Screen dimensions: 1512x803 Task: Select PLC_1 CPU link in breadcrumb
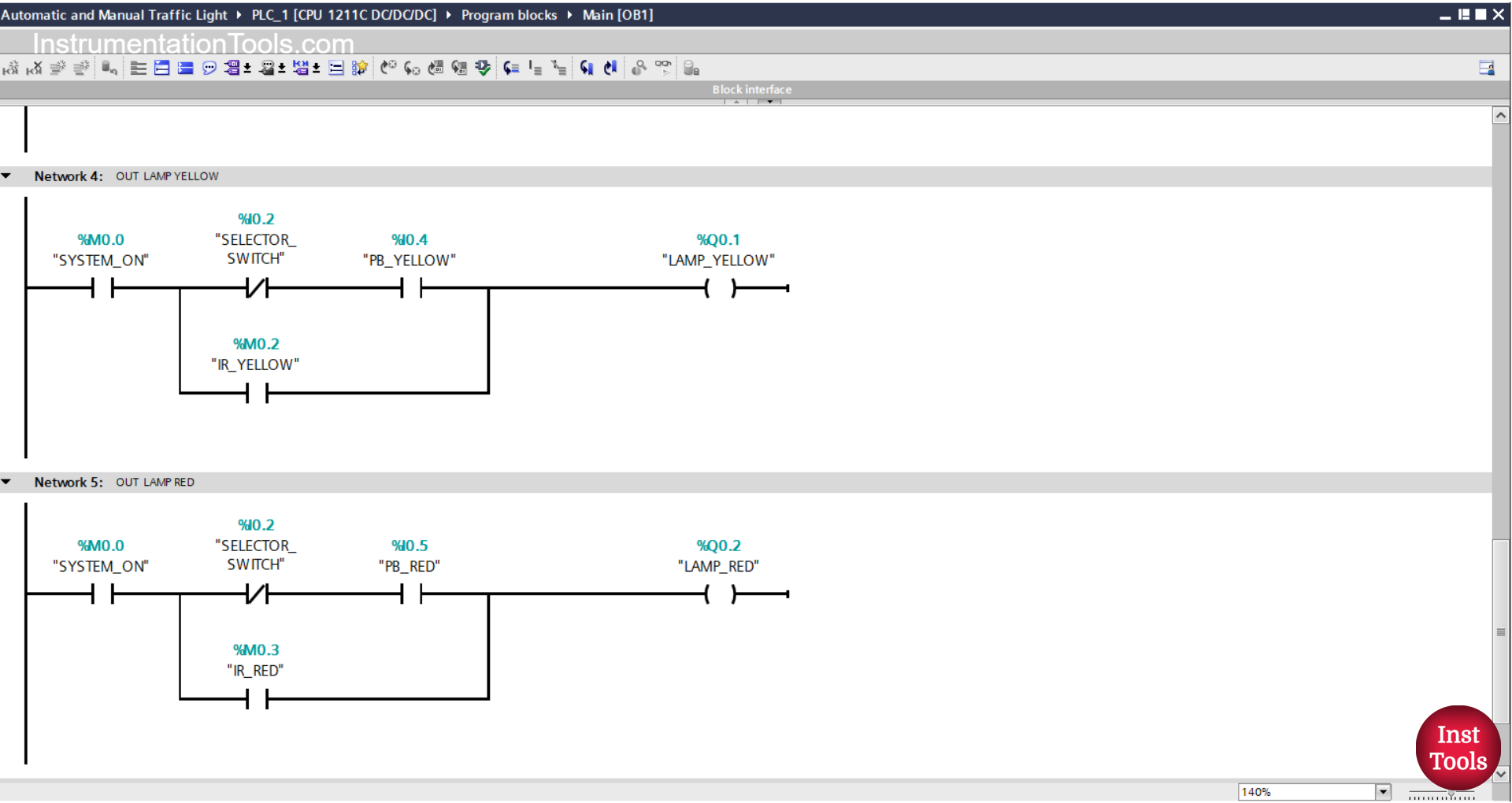(344, 15)
